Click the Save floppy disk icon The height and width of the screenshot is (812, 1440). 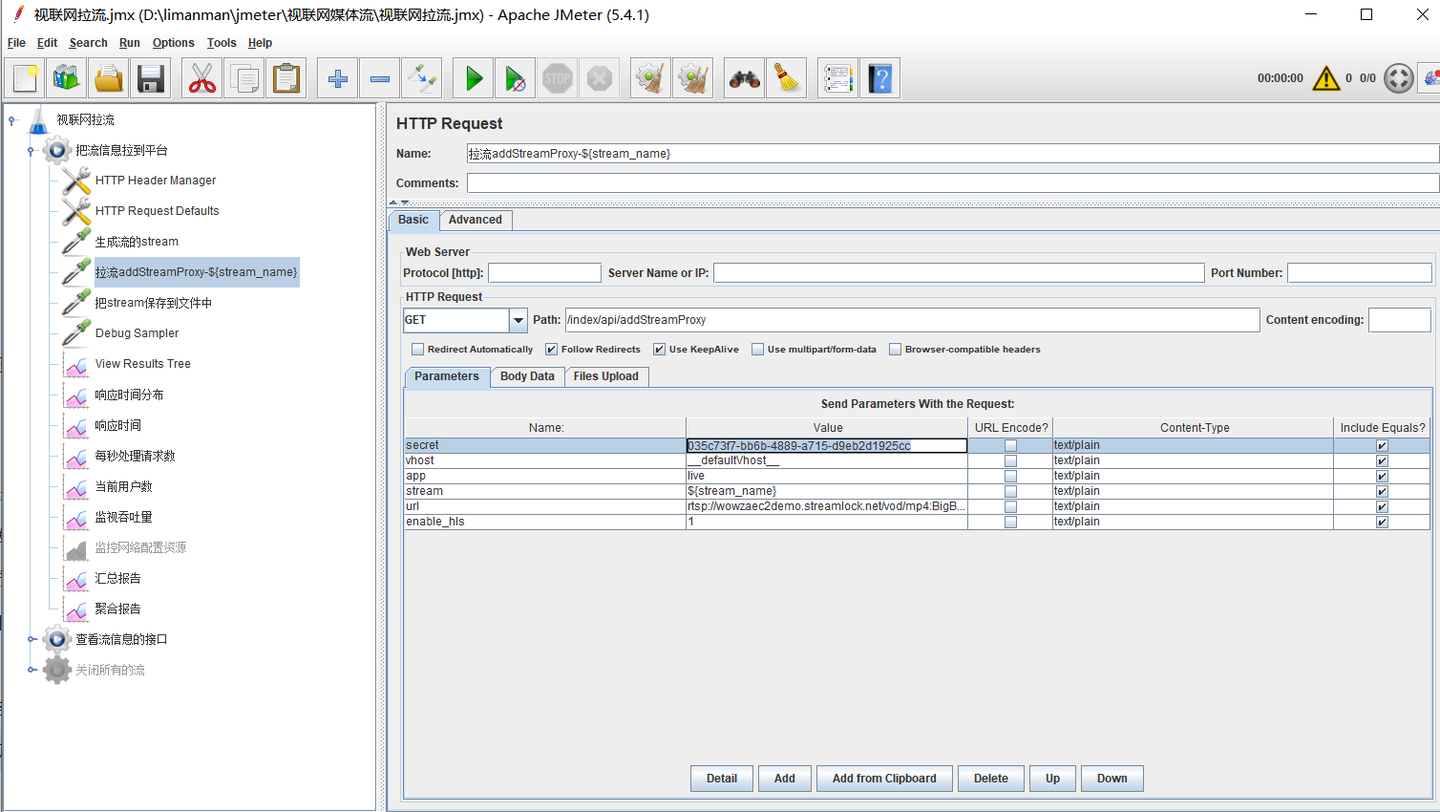[150, 78]
